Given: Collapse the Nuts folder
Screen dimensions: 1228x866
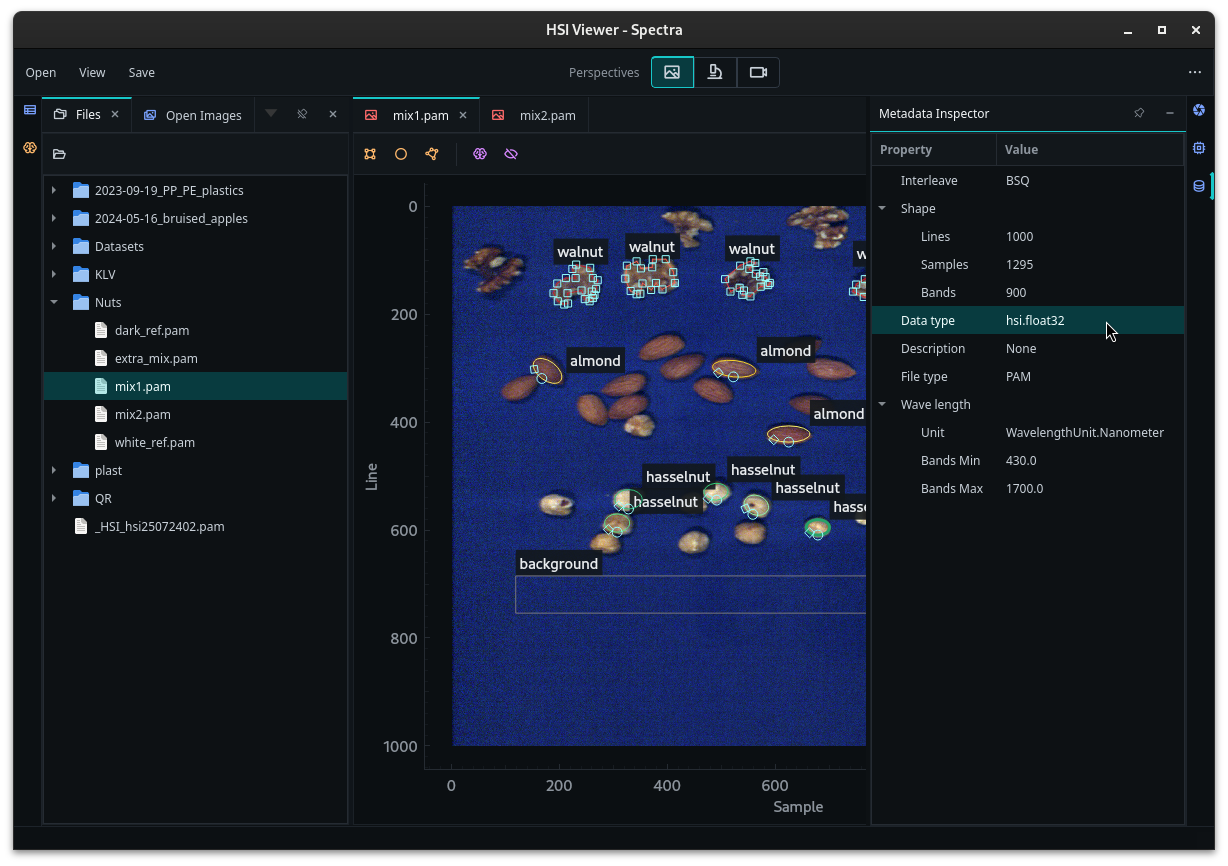Looking at the screenshot, I should pos(54,302).
